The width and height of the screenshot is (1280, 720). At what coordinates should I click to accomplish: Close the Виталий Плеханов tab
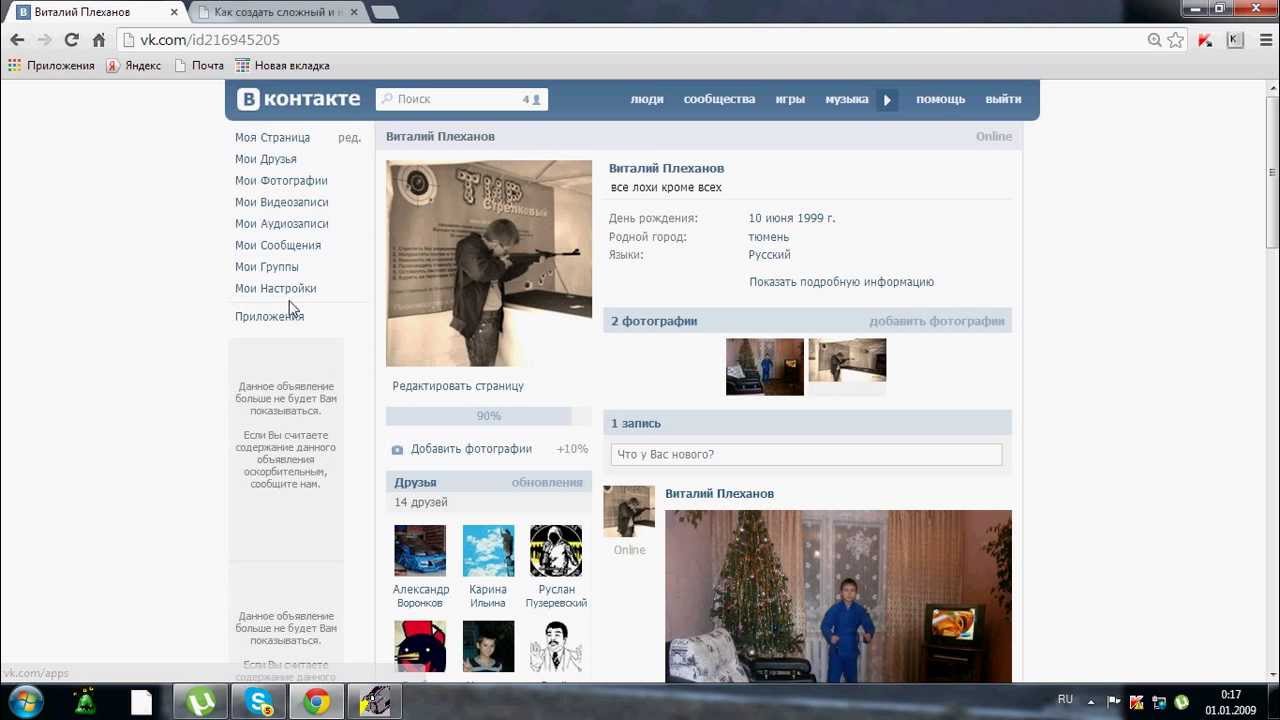coord(174,12)
